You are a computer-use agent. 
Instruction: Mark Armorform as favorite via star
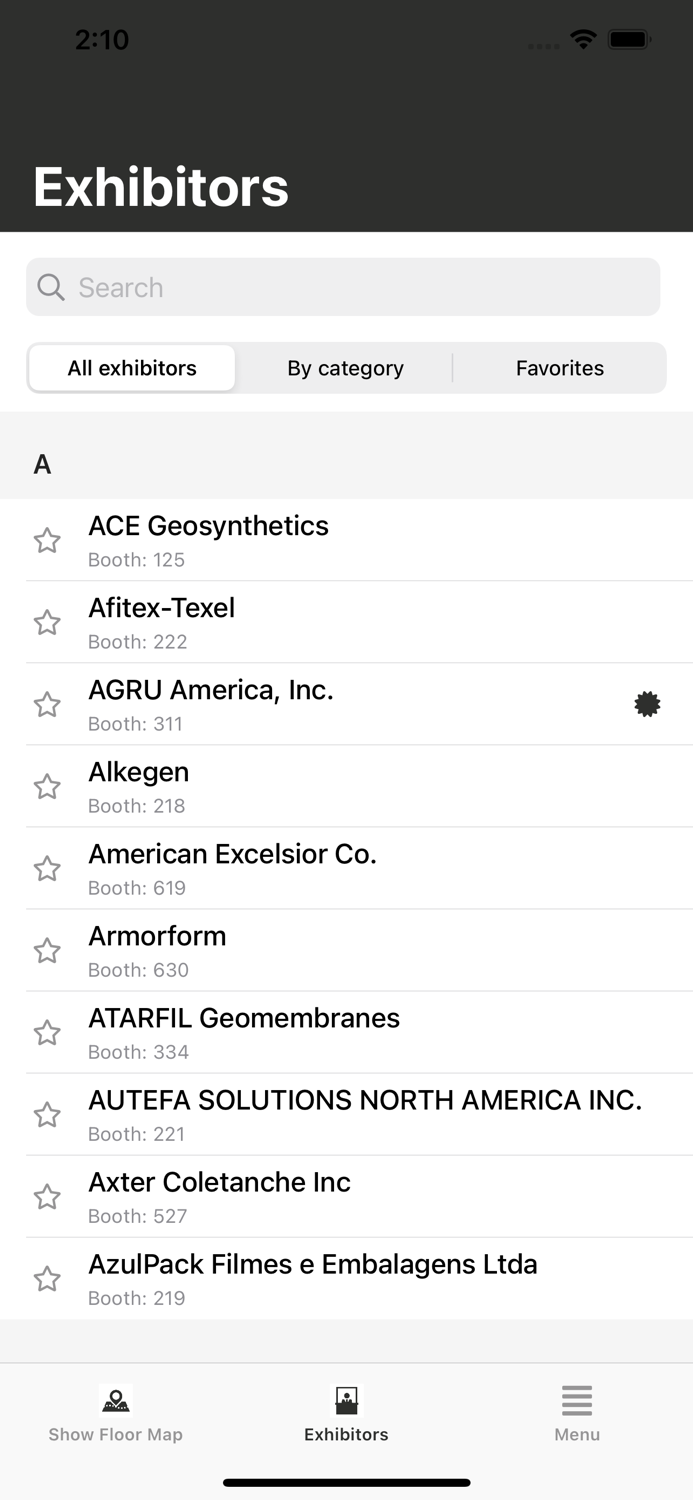click(47, 951)
